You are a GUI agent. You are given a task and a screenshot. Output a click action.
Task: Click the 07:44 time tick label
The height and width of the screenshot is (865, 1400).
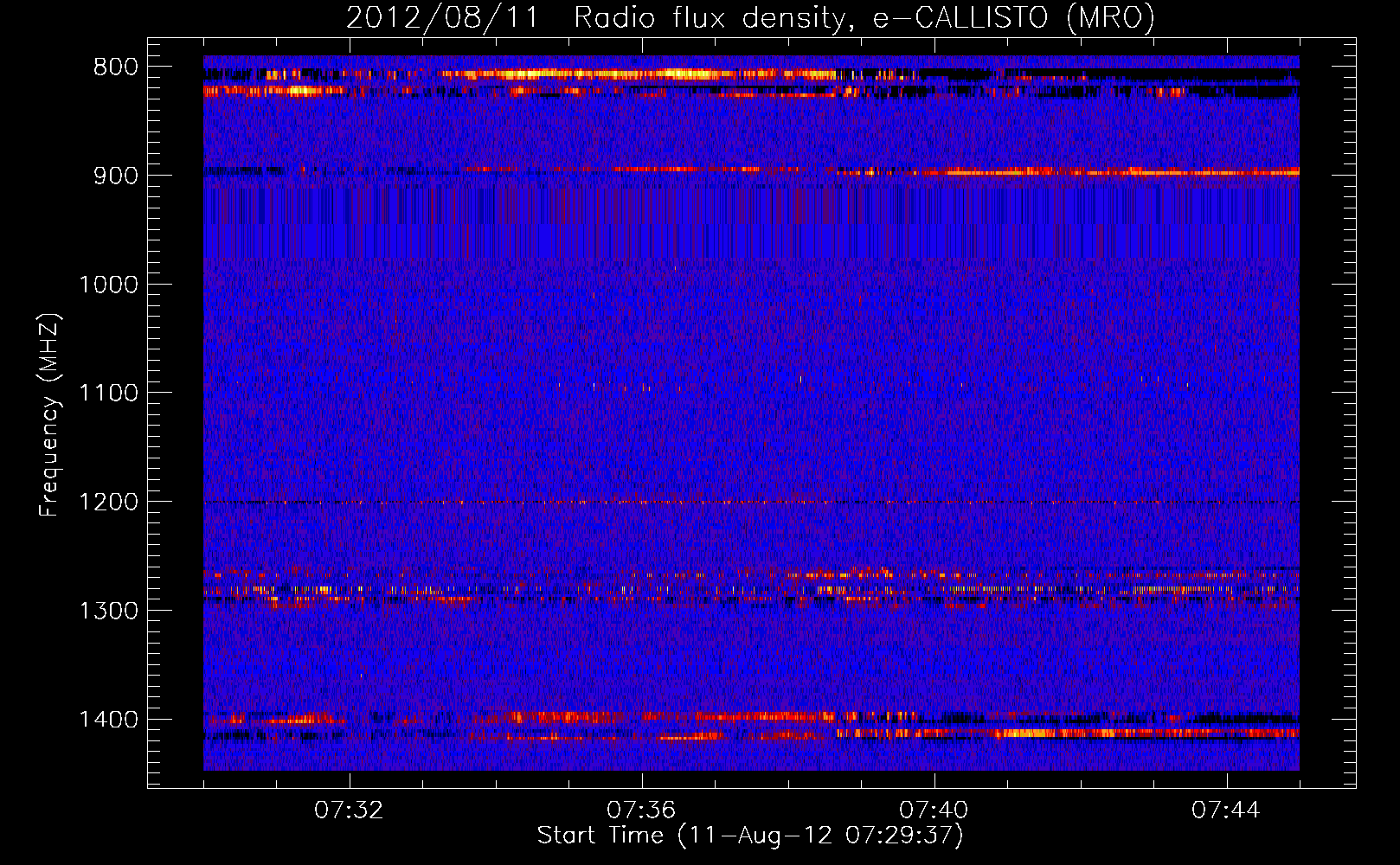click(x=1226, y=811)
